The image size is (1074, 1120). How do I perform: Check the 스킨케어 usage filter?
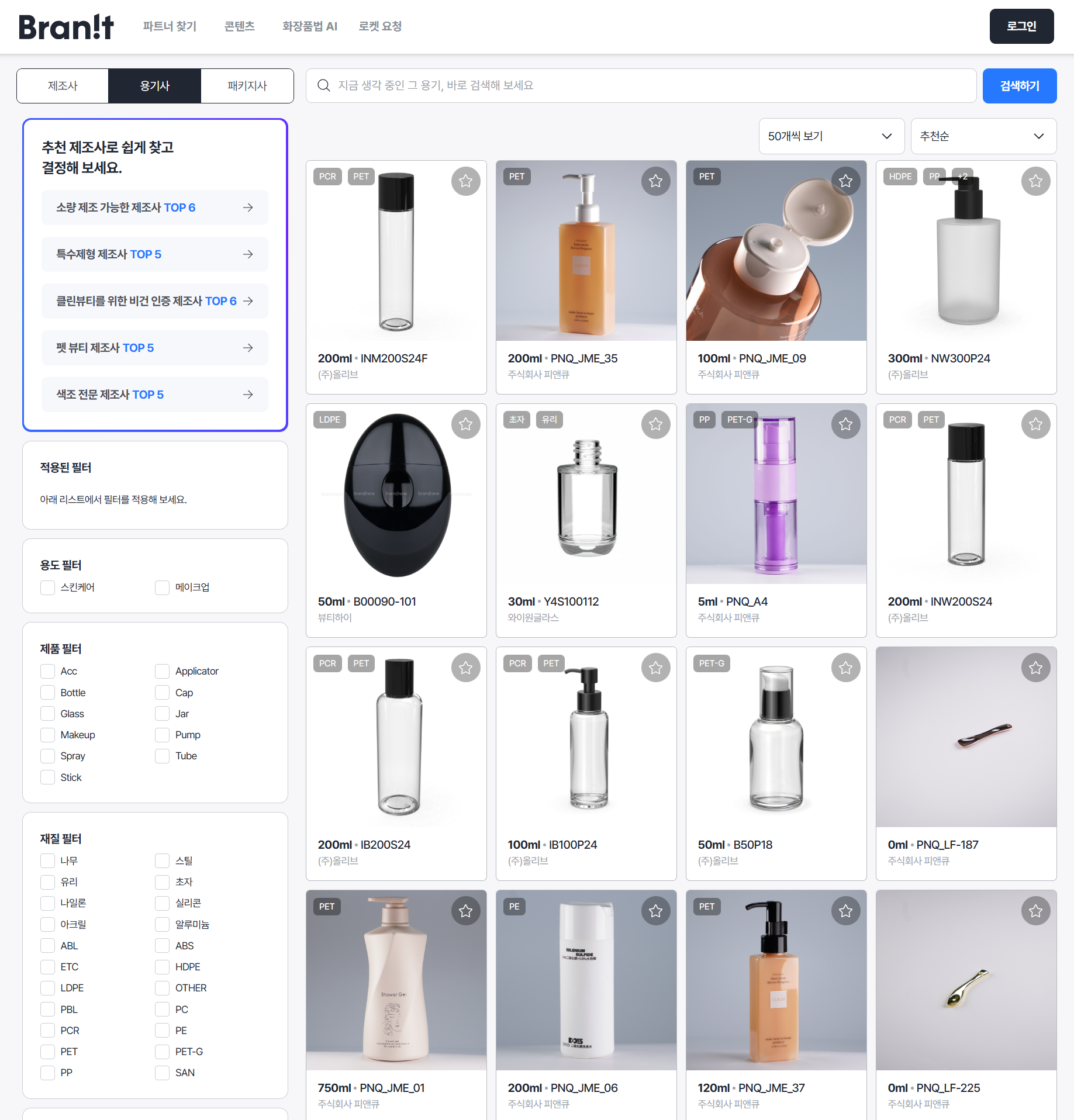[x=48, y=587]
